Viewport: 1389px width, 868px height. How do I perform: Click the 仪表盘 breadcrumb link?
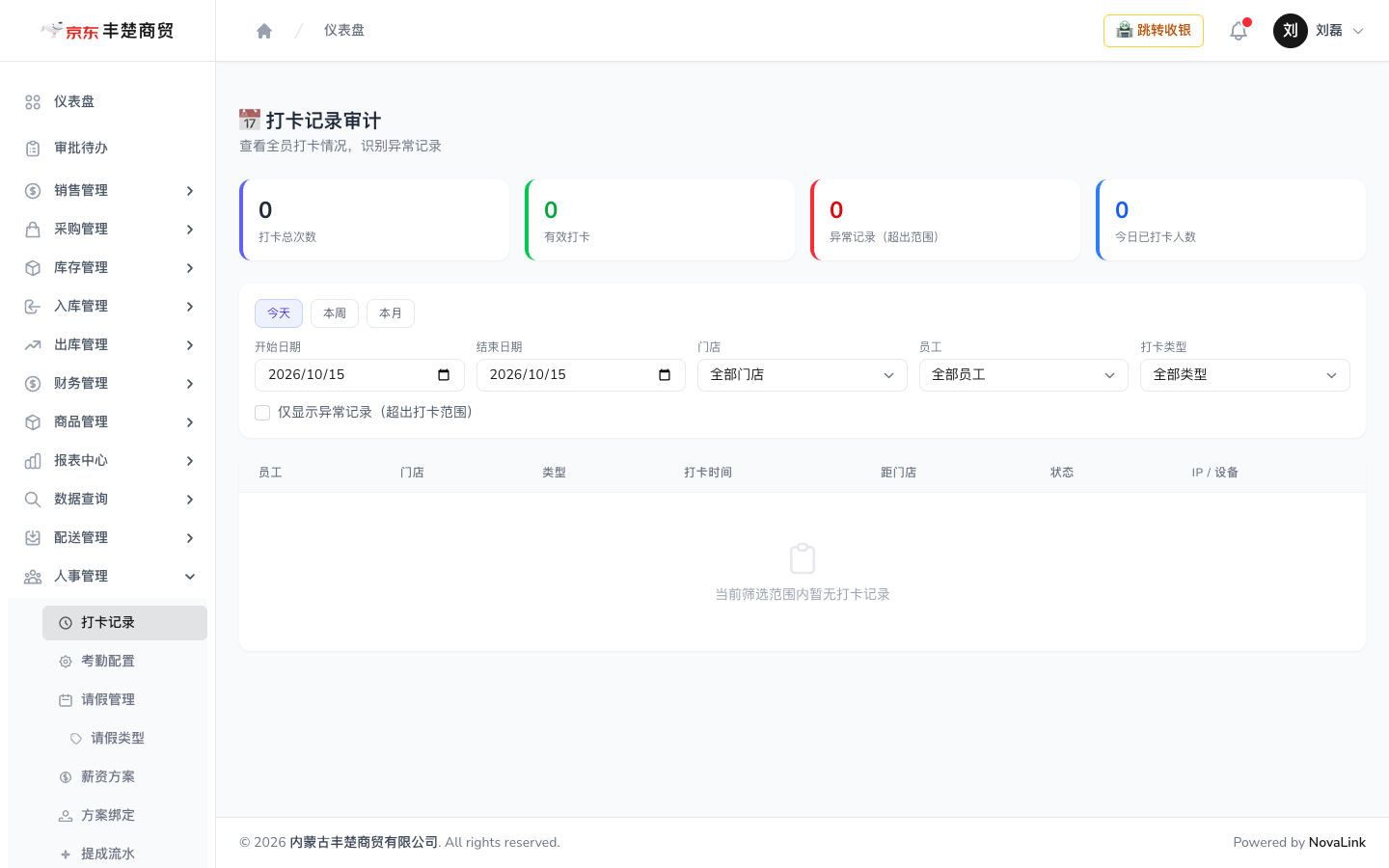tap(344, 31)
